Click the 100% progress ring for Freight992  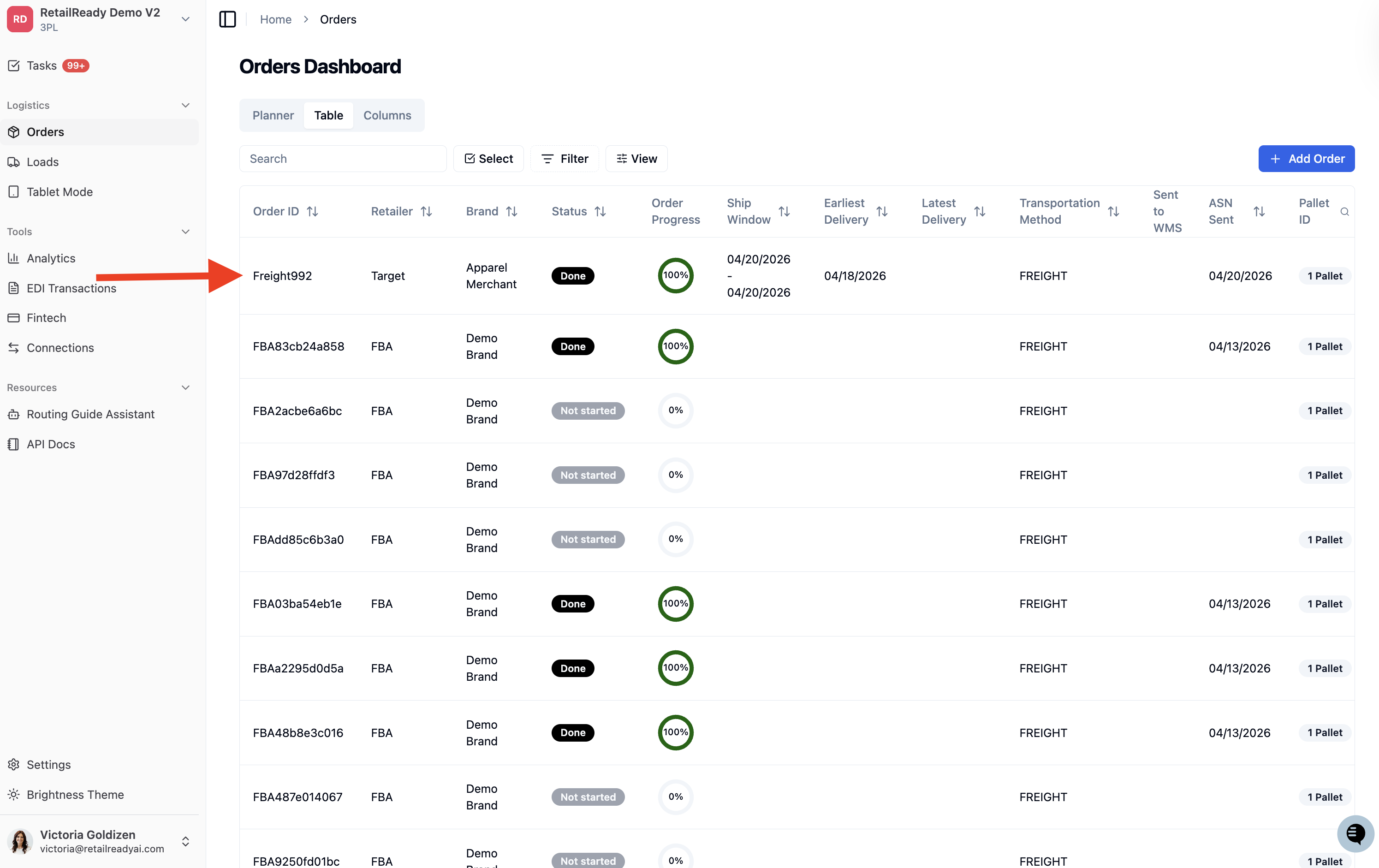[675, 275]
